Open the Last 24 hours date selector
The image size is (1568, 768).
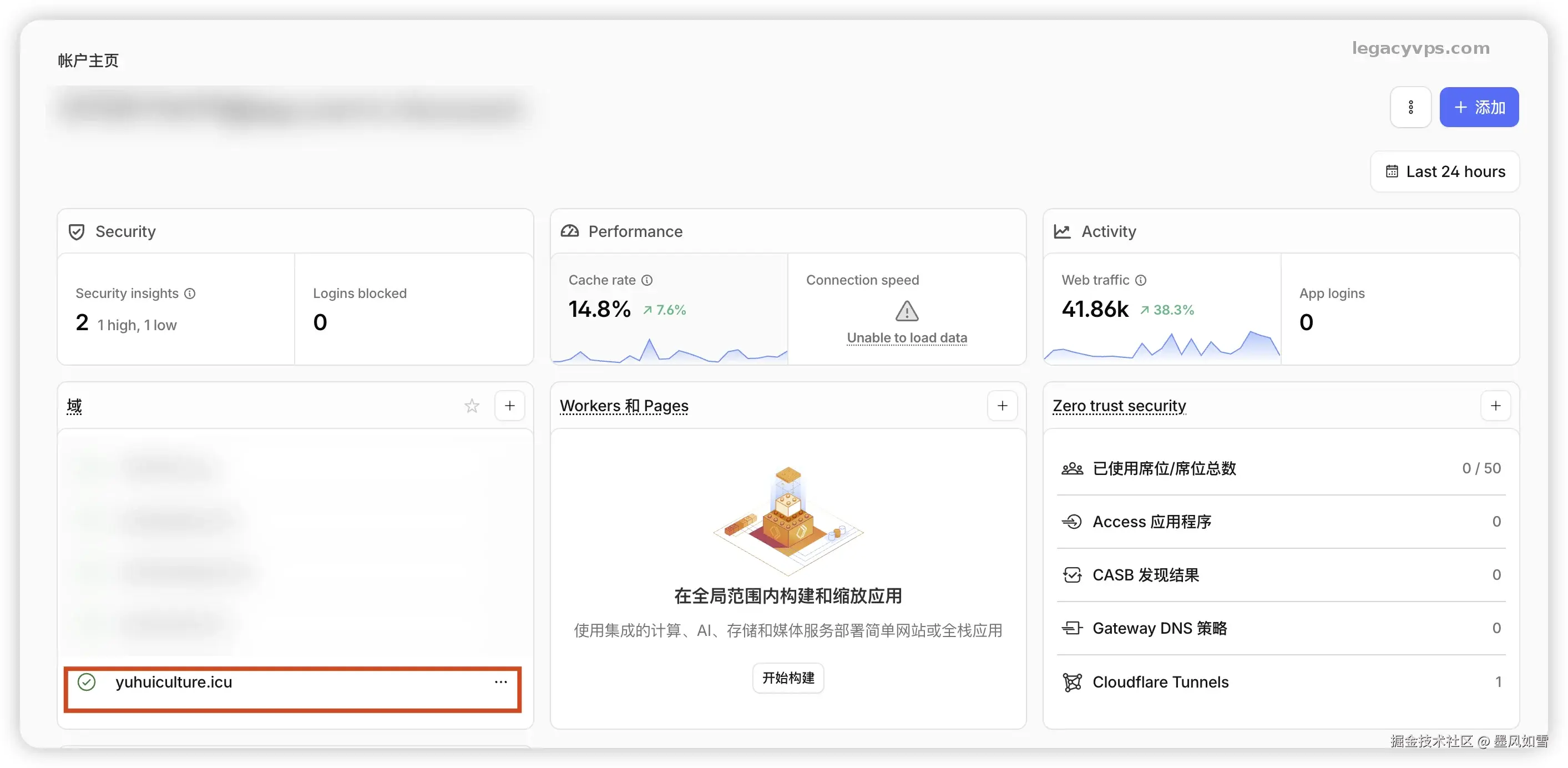pos(1444,171)
